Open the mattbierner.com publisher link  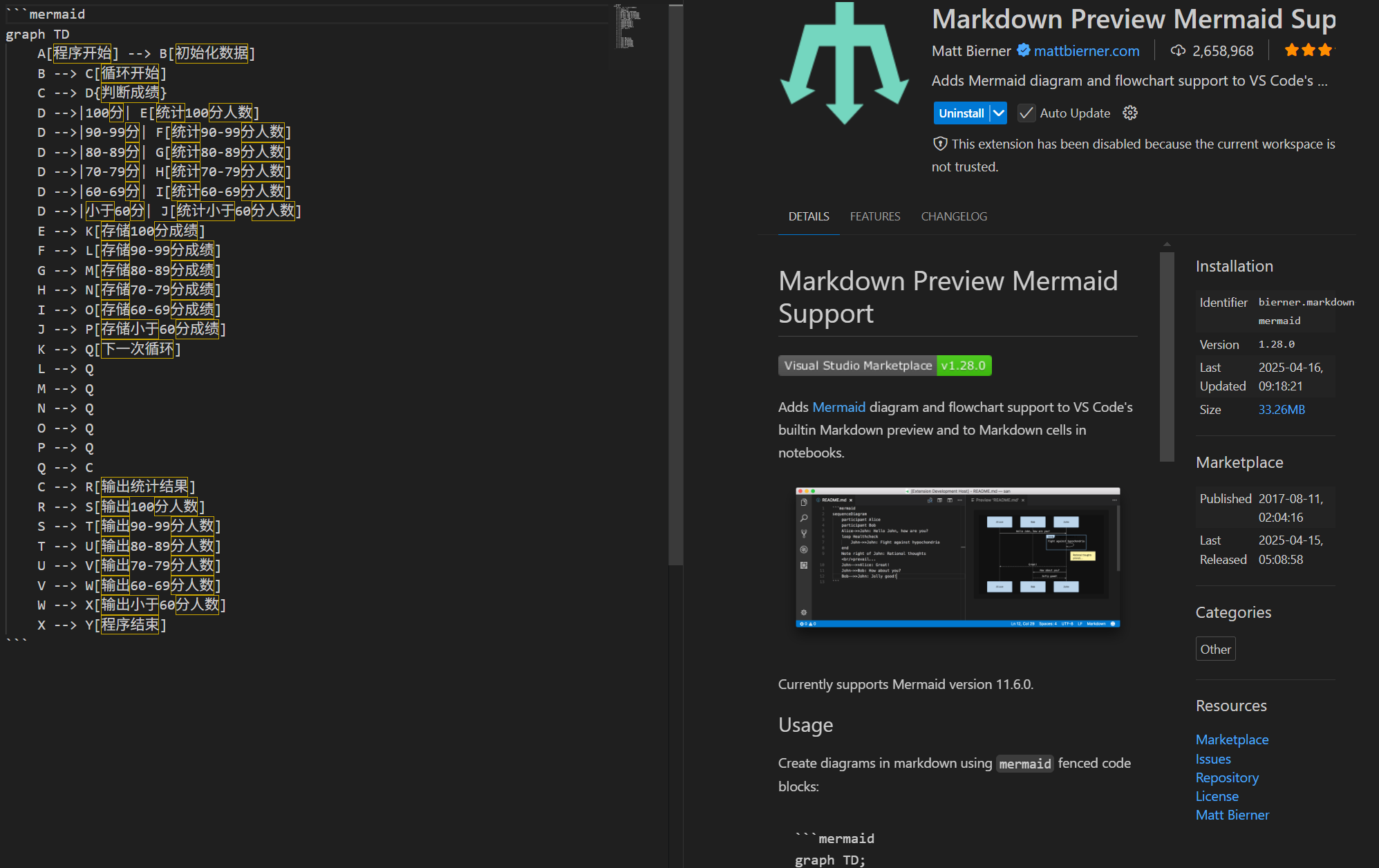pos(1087,50)
